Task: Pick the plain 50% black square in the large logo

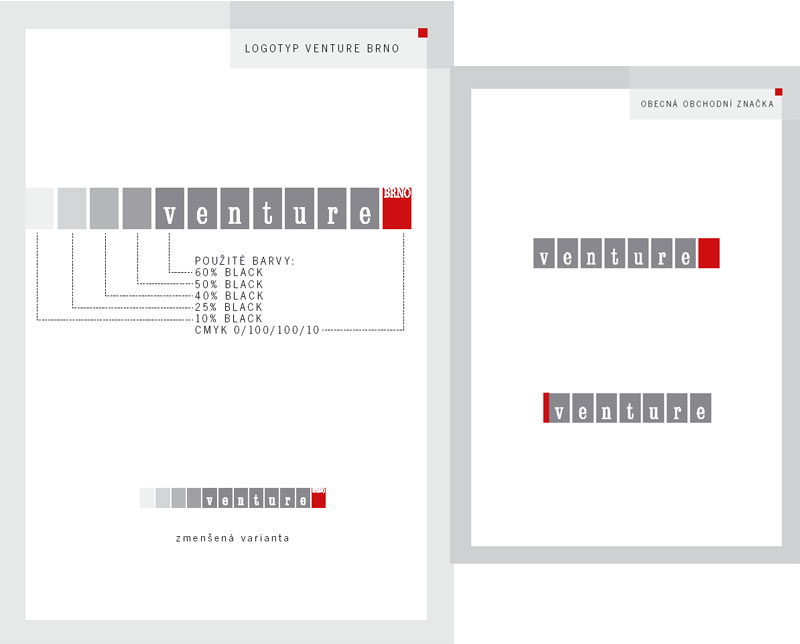Action: [137, 208]
